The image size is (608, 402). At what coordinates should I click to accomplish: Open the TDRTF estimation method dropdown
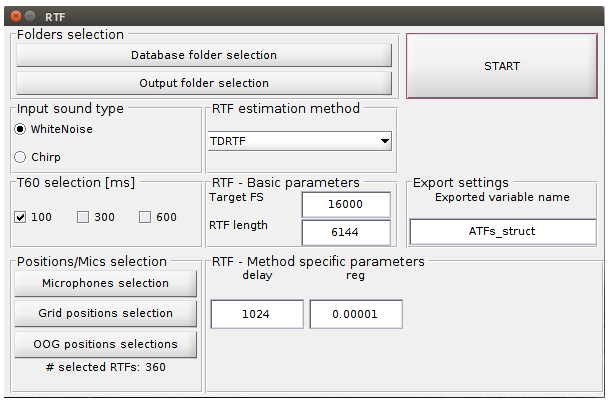pyautogui.click(x=300, y=141)
